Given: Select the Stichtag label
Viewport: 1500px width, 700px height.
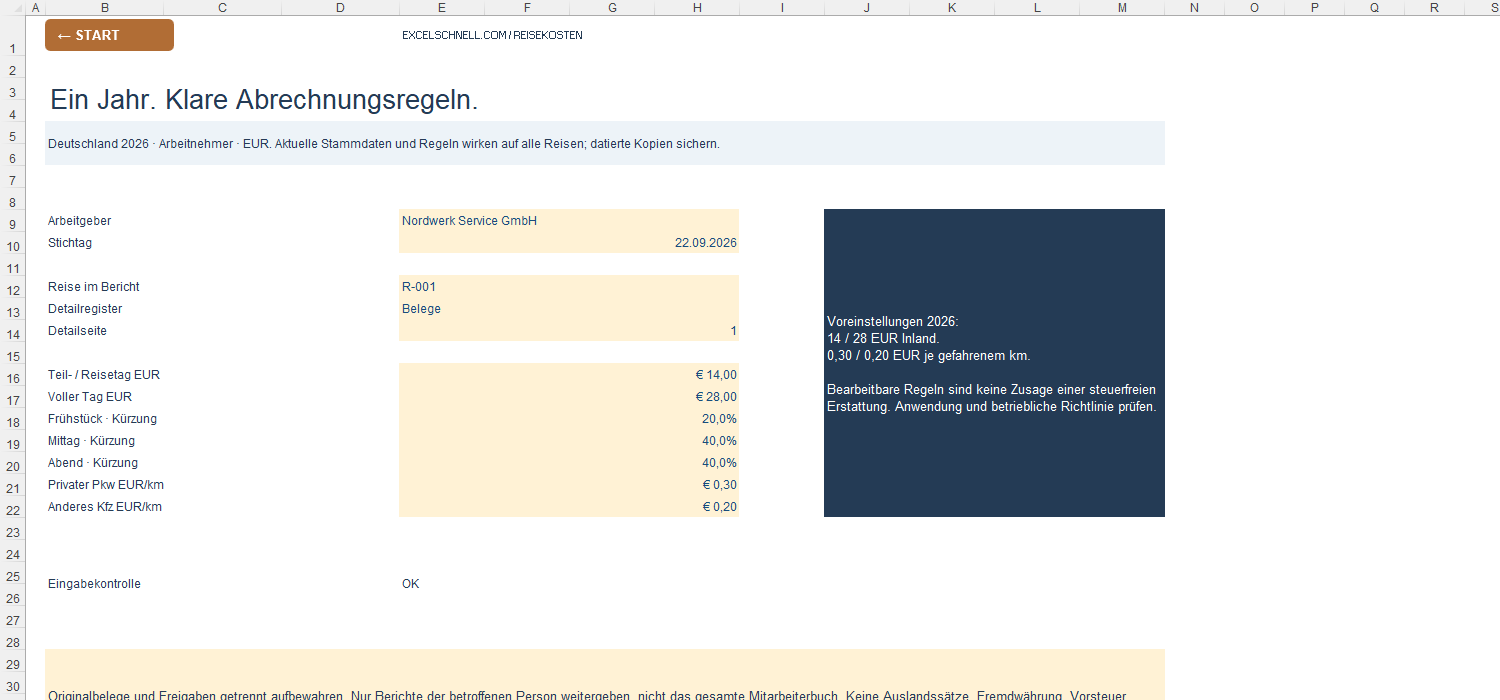Looking at the screenshot, I should pyautogui.click(x=70, y=243).
